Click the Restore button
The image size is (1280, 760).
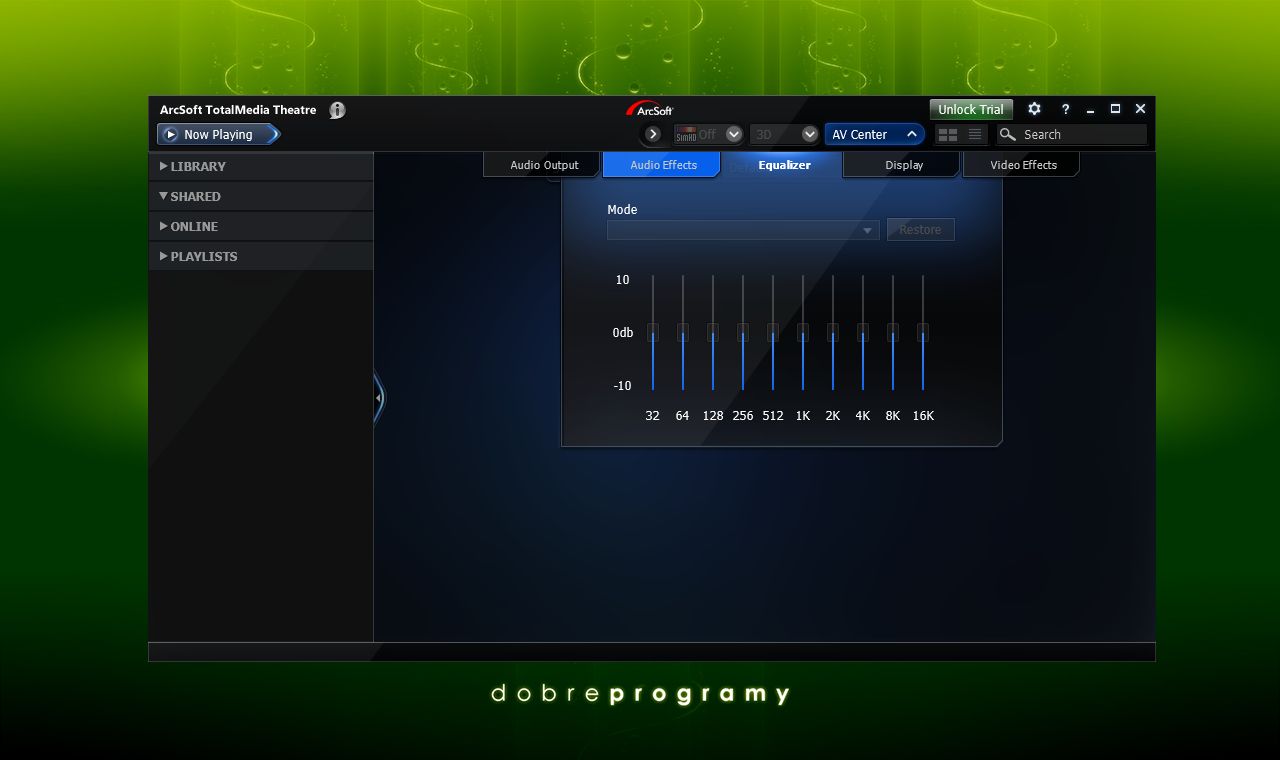(920, 230)
